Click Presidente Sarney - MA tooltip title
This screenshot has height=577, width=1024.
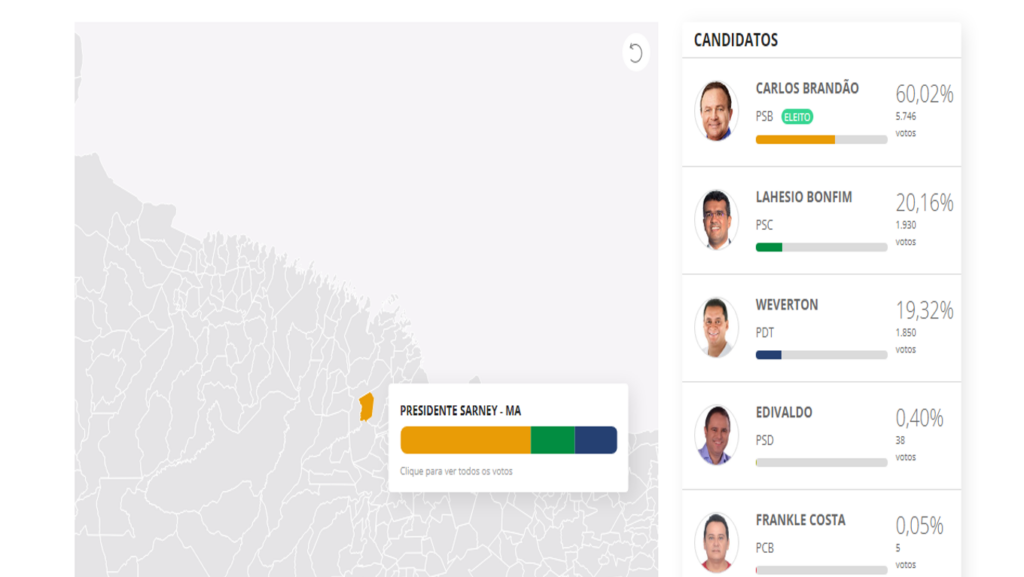coord(460,411)
